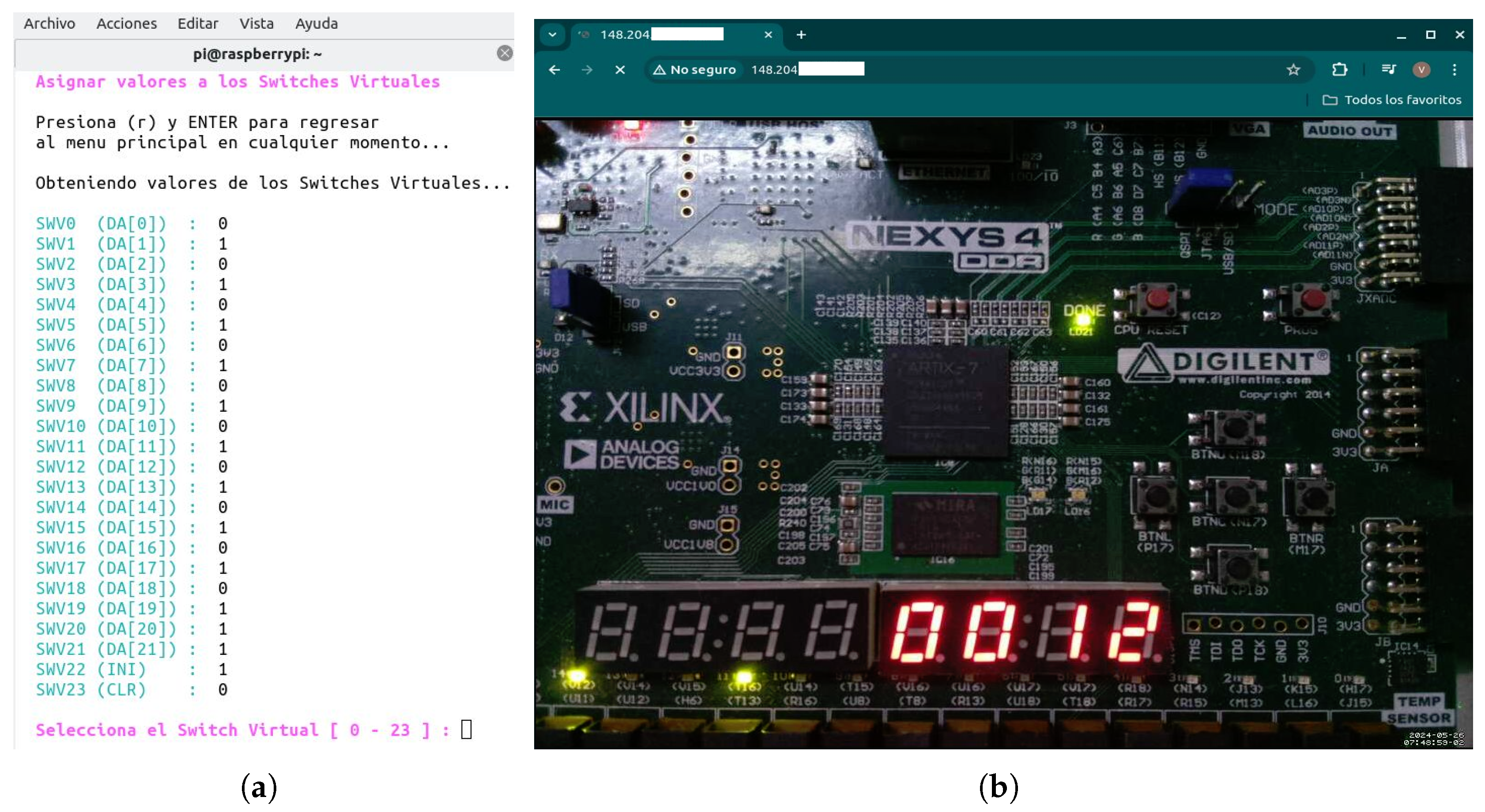Bookmark page with the star icon
The width and height of the screenshot is (1485, 812).
click(x=1293, y=70)
